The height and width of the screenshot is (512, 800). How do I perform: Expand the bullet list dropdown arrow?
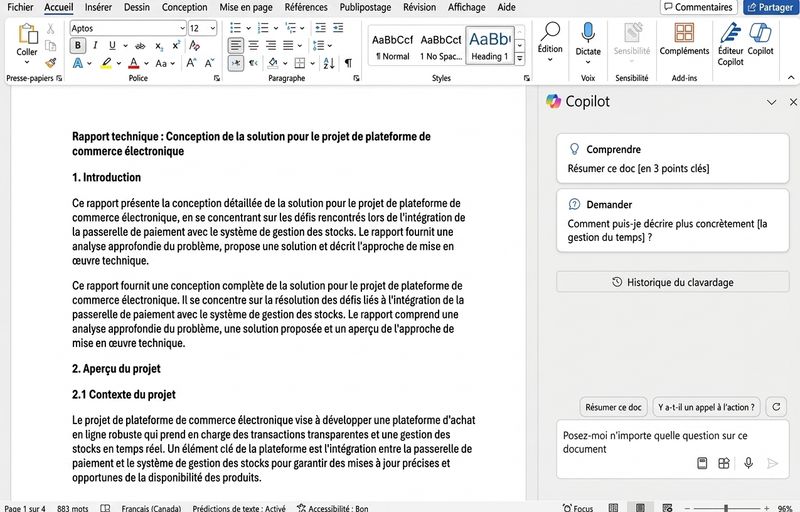pos(248,28)
